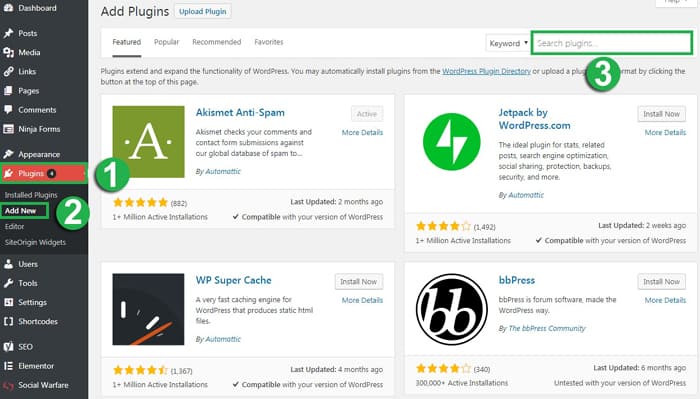Click the Shortcodes brackets icon
The image size is (700, 399).
pos(8,321)
